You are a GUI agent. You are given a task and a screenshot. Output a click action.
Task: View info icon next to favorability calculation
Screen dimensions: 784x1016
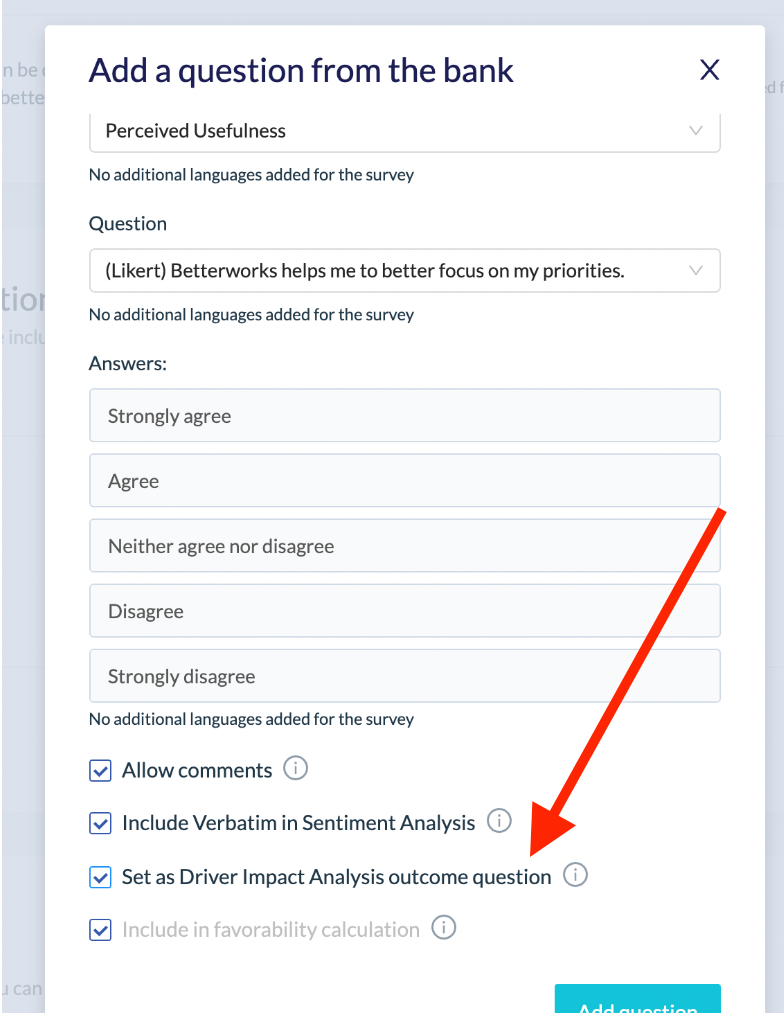point(444,928)
